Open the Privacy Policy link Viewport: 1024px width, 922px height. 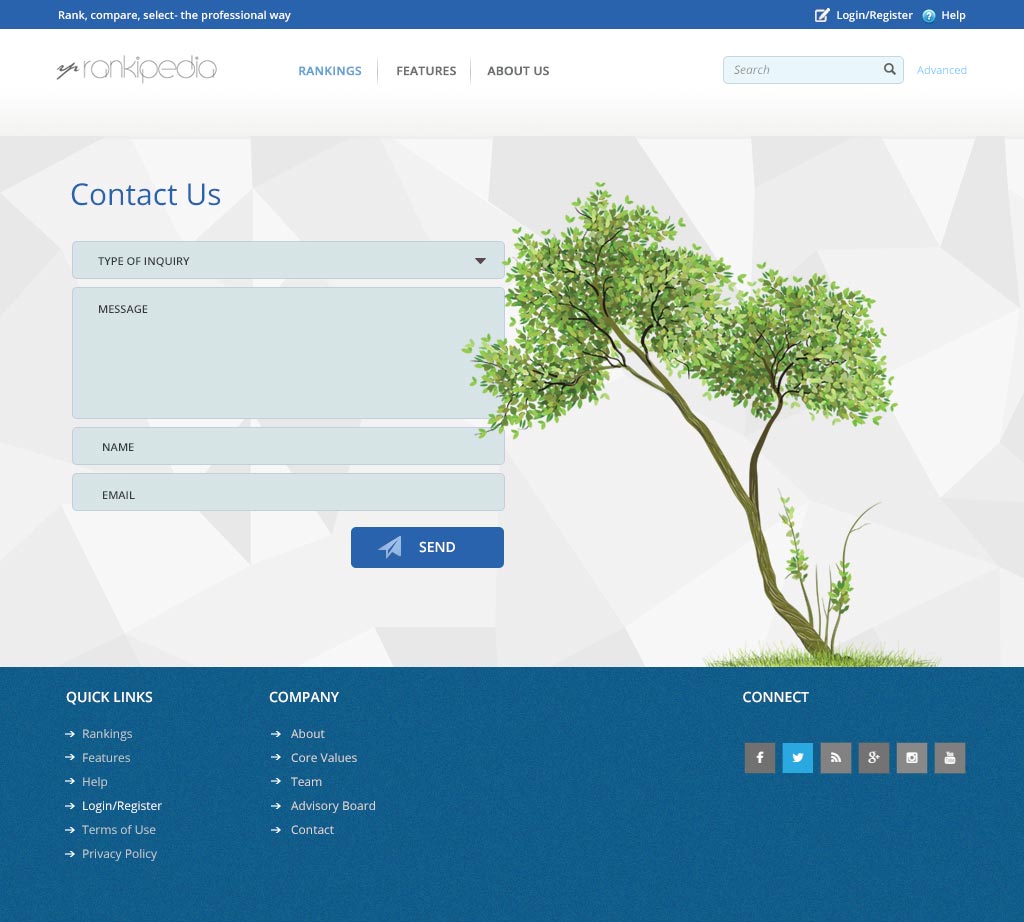click(x=119, y=853)
